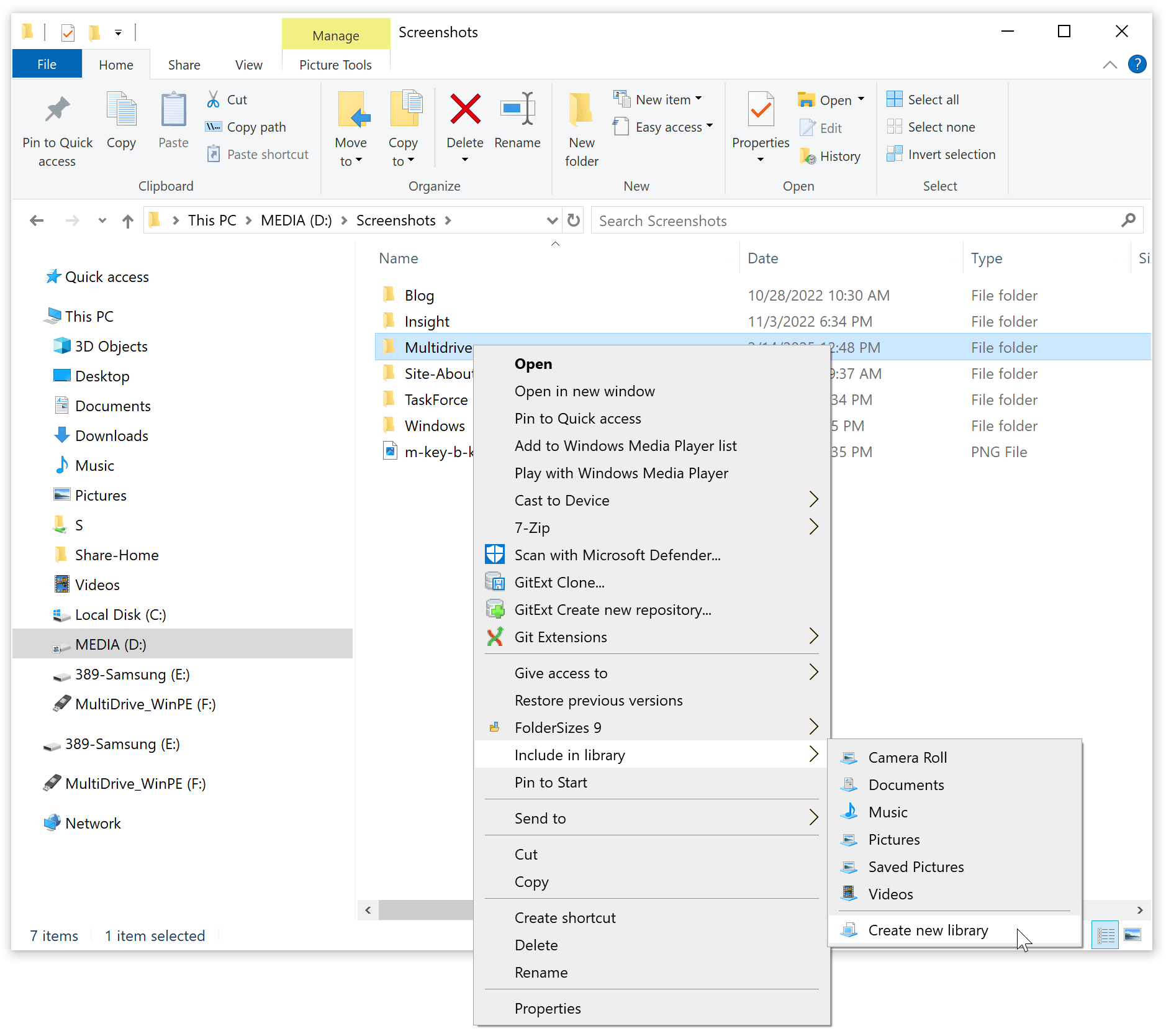Image resolution: width=1166 pixels, height=1036 pixels.
Task: Select Local Disk (C:) in navigation pane
Action: [x=120, y=614]
